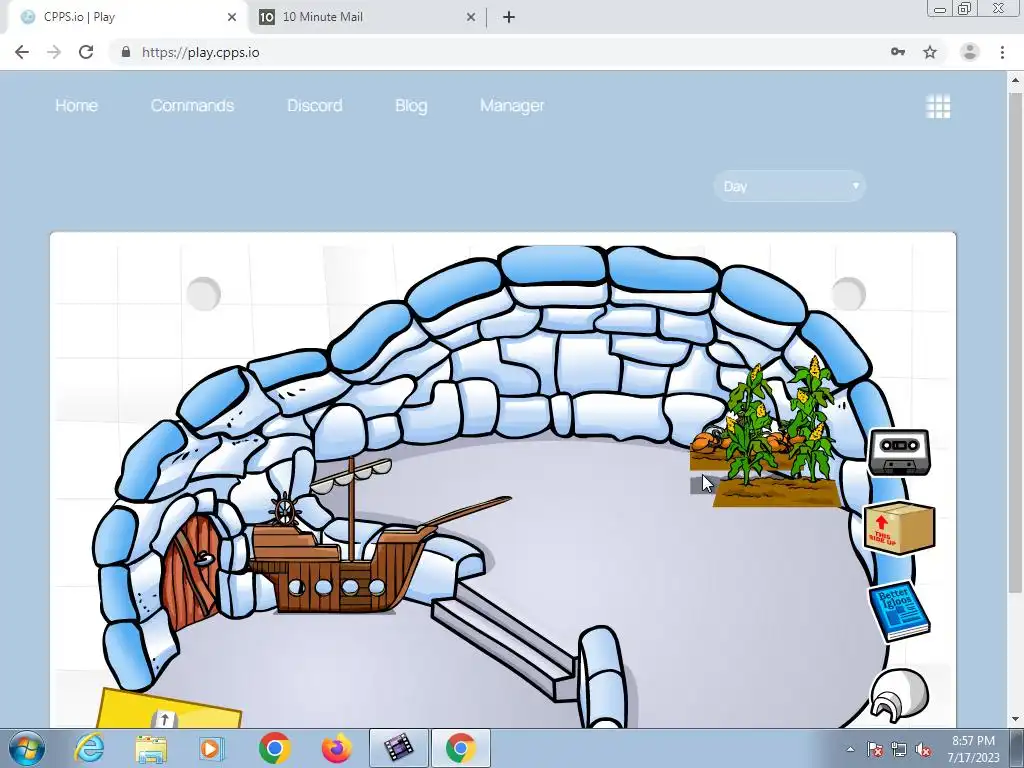Open the Blog menu item
The height and width of the screenshot is (768, 1024).
coord(411,105)
